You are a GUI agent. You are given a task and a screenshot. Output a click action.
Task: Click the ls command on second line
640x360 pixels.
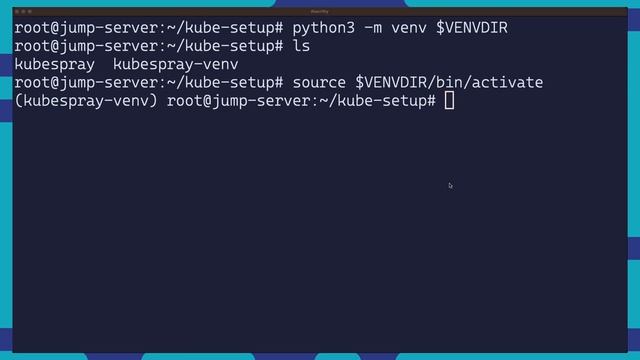(301, 46)
